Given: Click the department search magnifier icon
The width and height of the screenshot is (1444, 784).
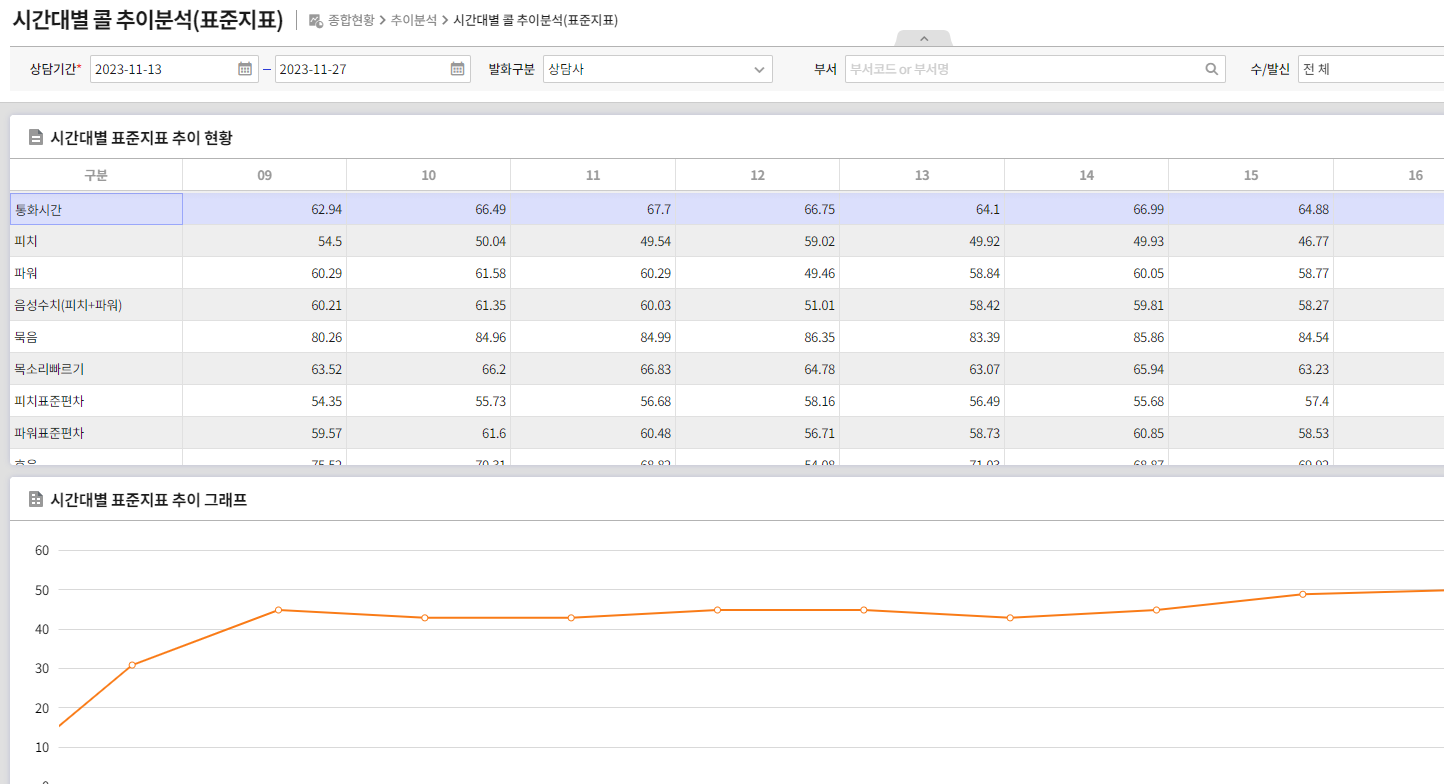Looking at the screenshot, I should tap(1211, 69).
